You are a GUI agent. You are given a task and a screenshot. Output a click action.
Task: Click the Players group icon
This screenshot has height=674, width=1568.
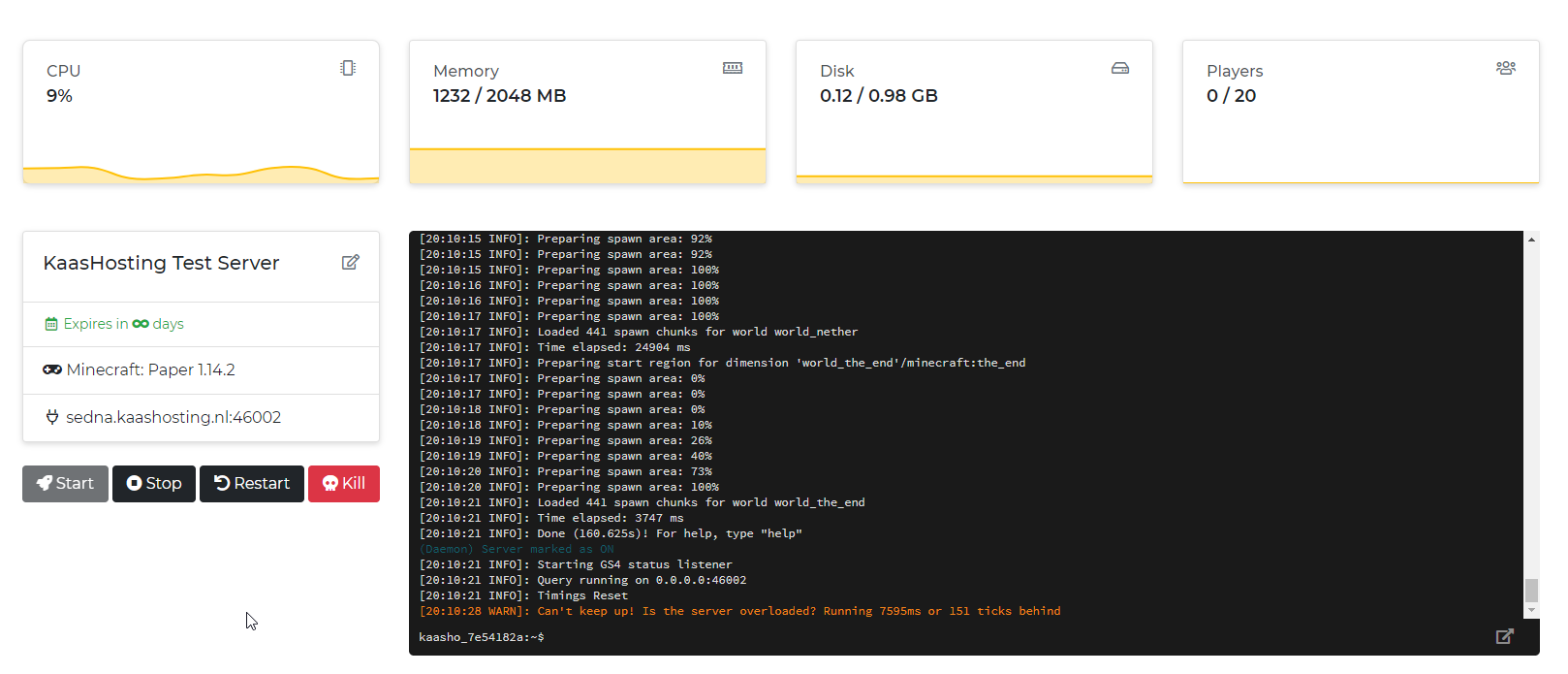coord(1506,68)
